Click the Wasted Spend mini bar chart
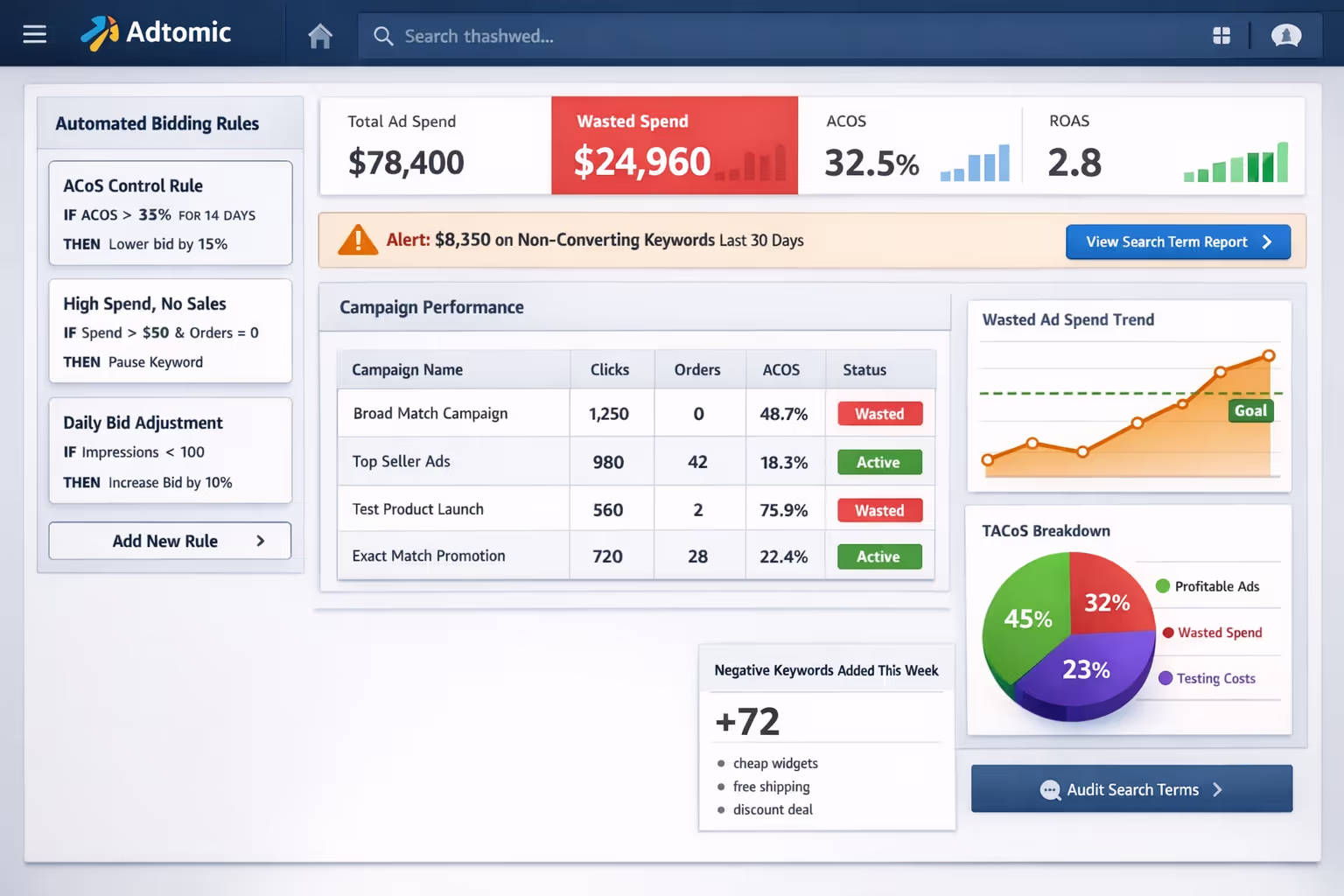The image size is (1344, 896). pyautogui.click(x=751, y=162)
